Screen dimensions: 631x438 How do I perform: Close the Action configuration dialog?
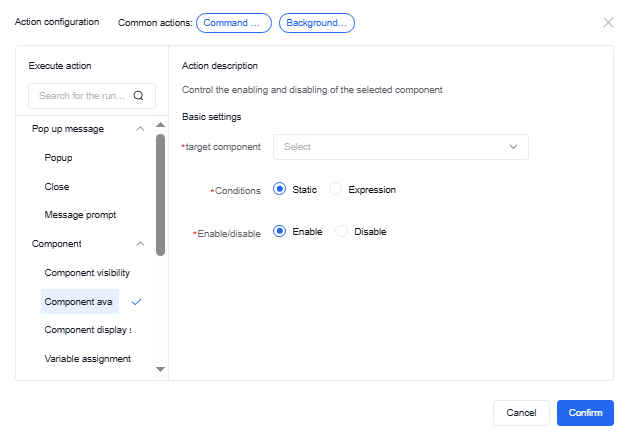point(608,22)
